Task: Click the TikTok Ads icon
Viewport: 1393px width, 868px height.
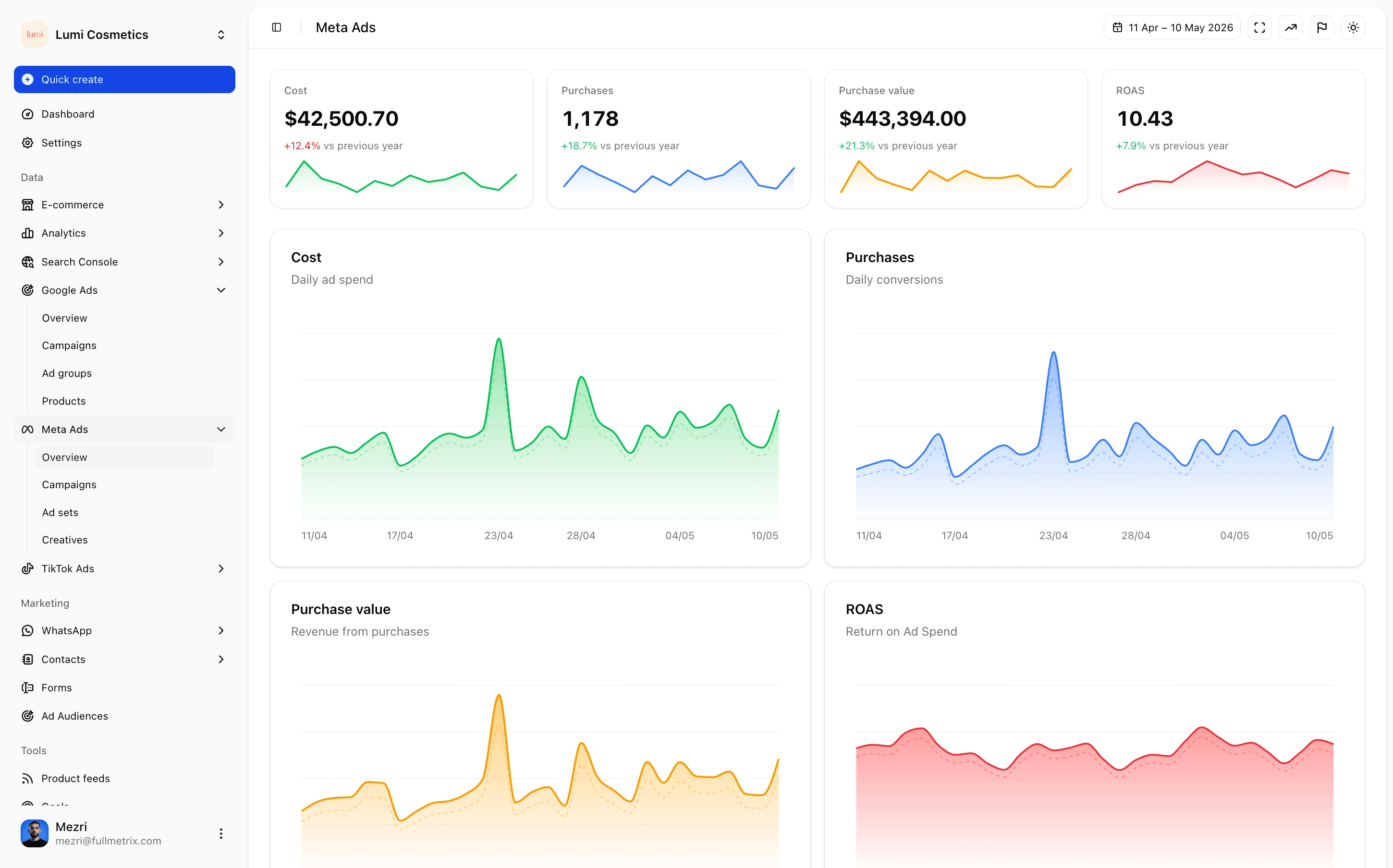Action: click(27, 569)
